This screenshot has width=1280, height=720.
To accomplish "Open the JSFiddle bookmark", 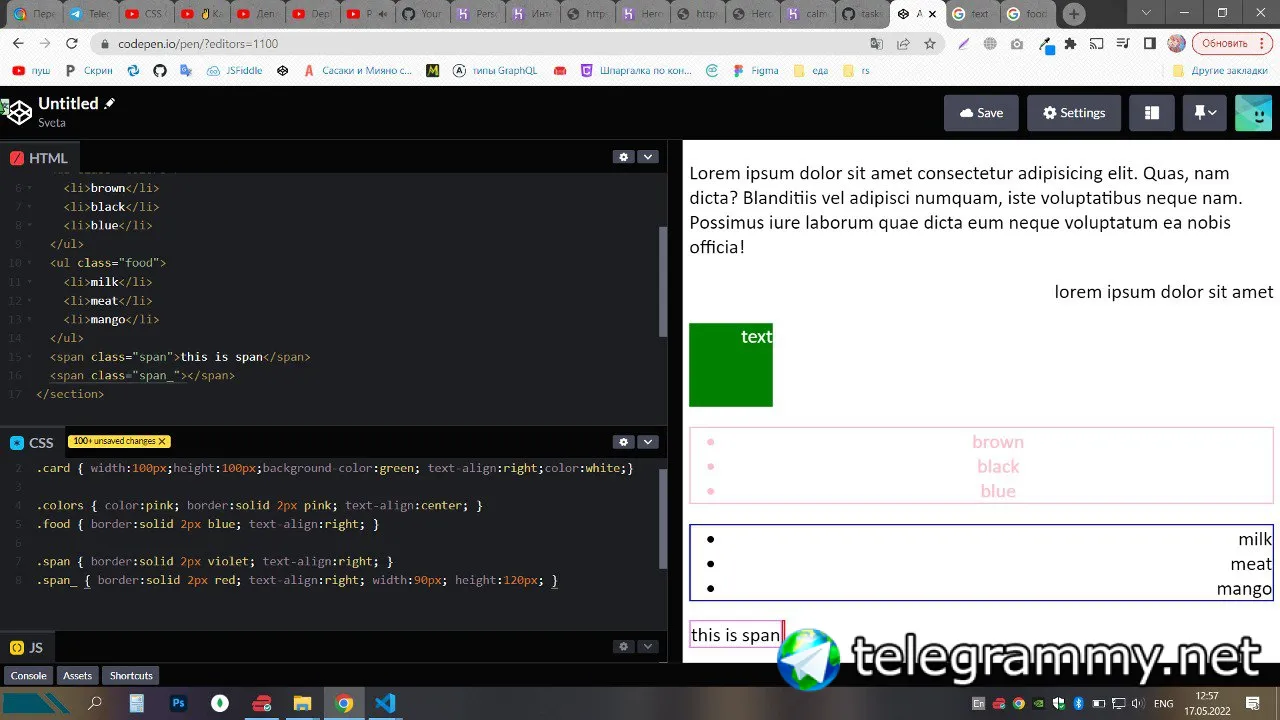I will coord(234,71).
